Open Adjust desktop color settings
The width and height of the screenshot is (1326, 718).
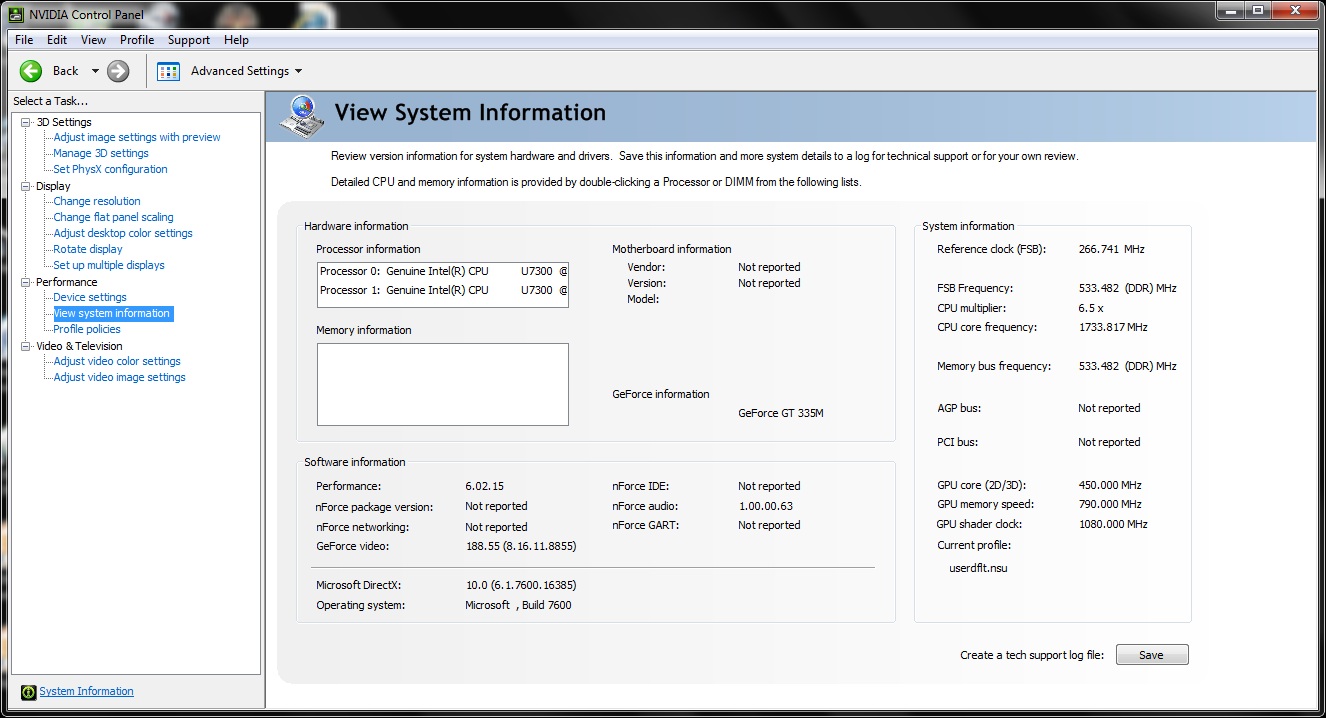point(123,233)
